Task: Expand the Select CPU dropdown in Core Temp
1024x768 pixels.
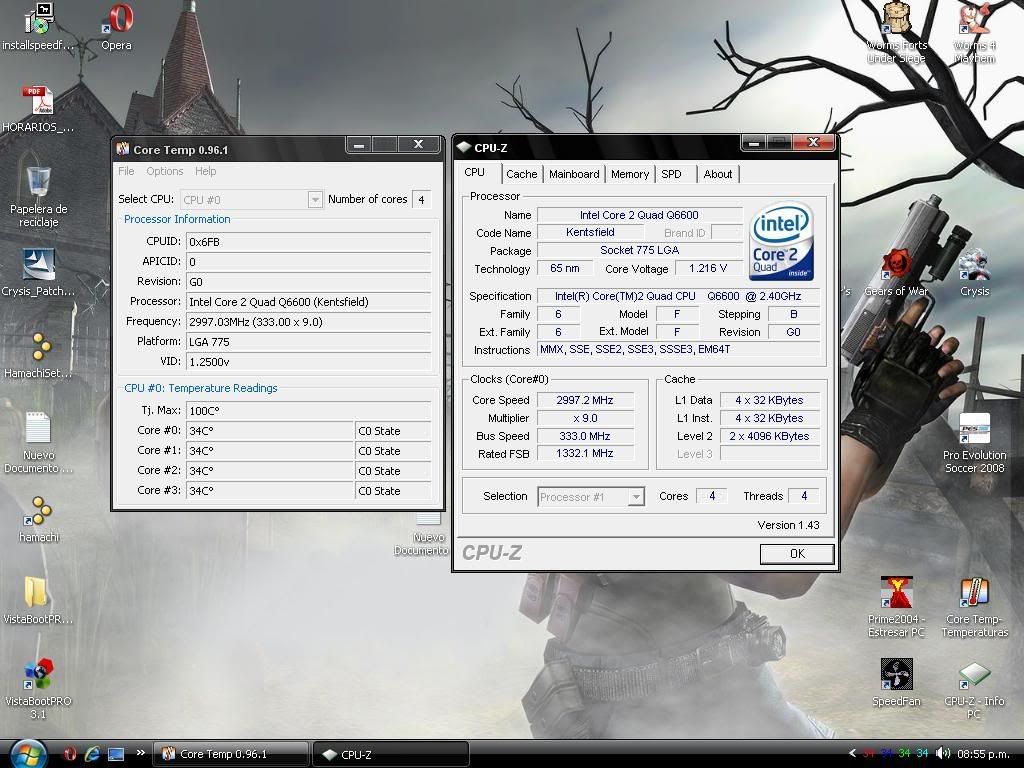Action: point(315,199)
